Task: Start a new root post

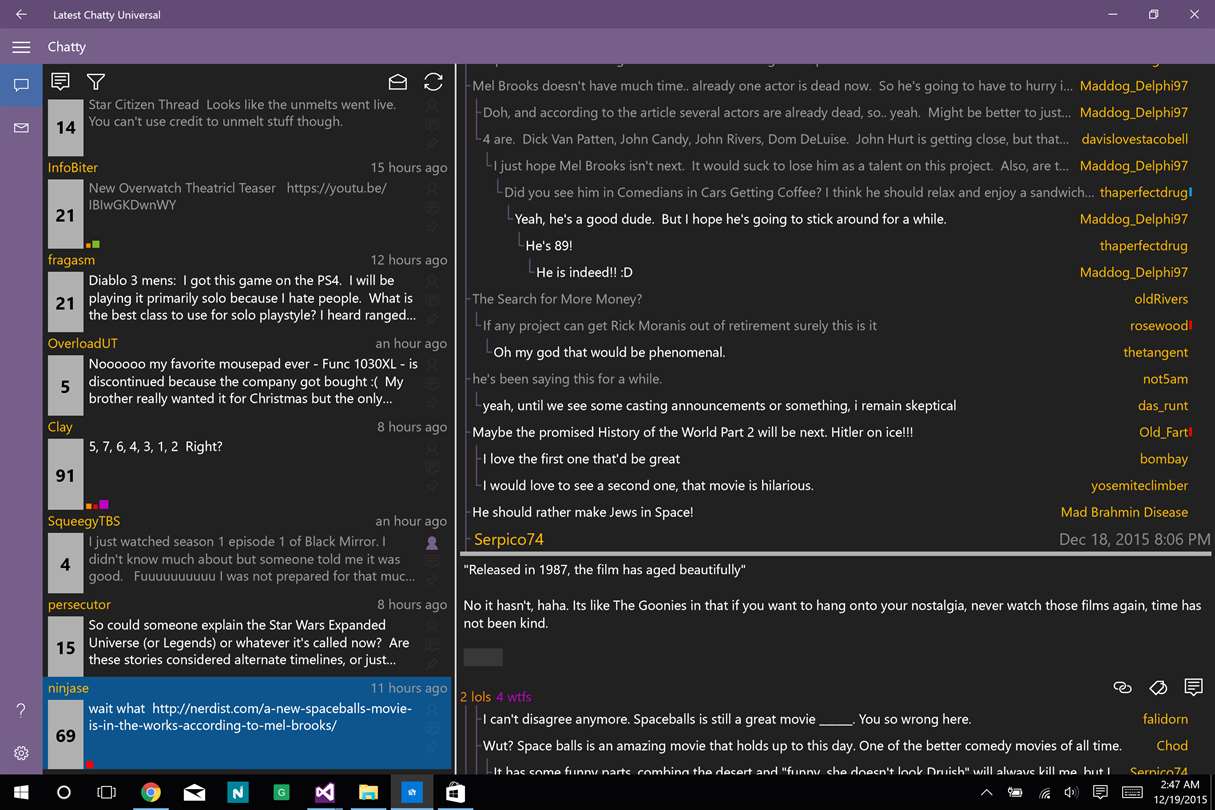Action: [60, 82]
